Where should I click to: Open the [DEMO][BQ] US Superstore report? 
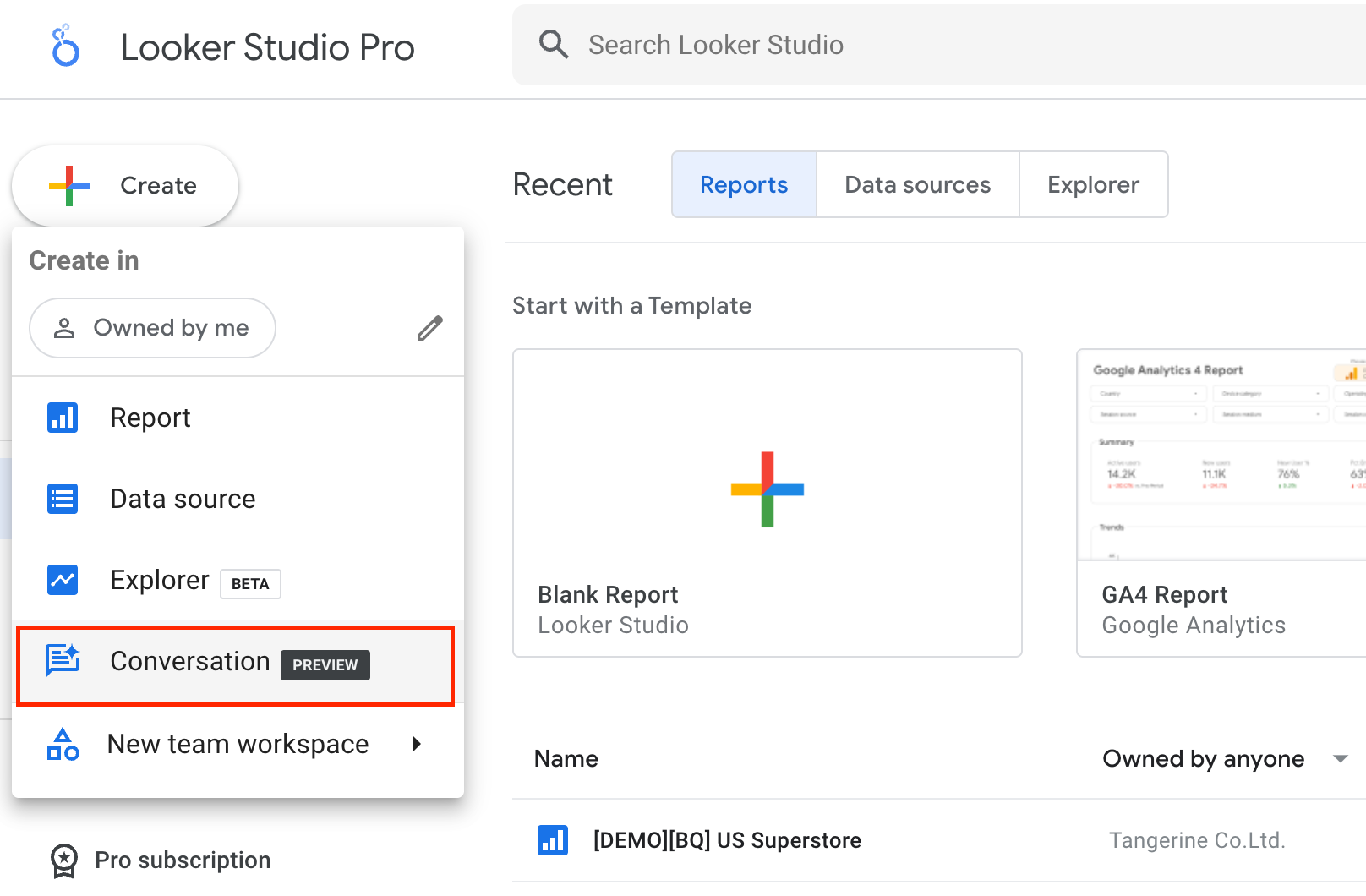tap(727, 840)
